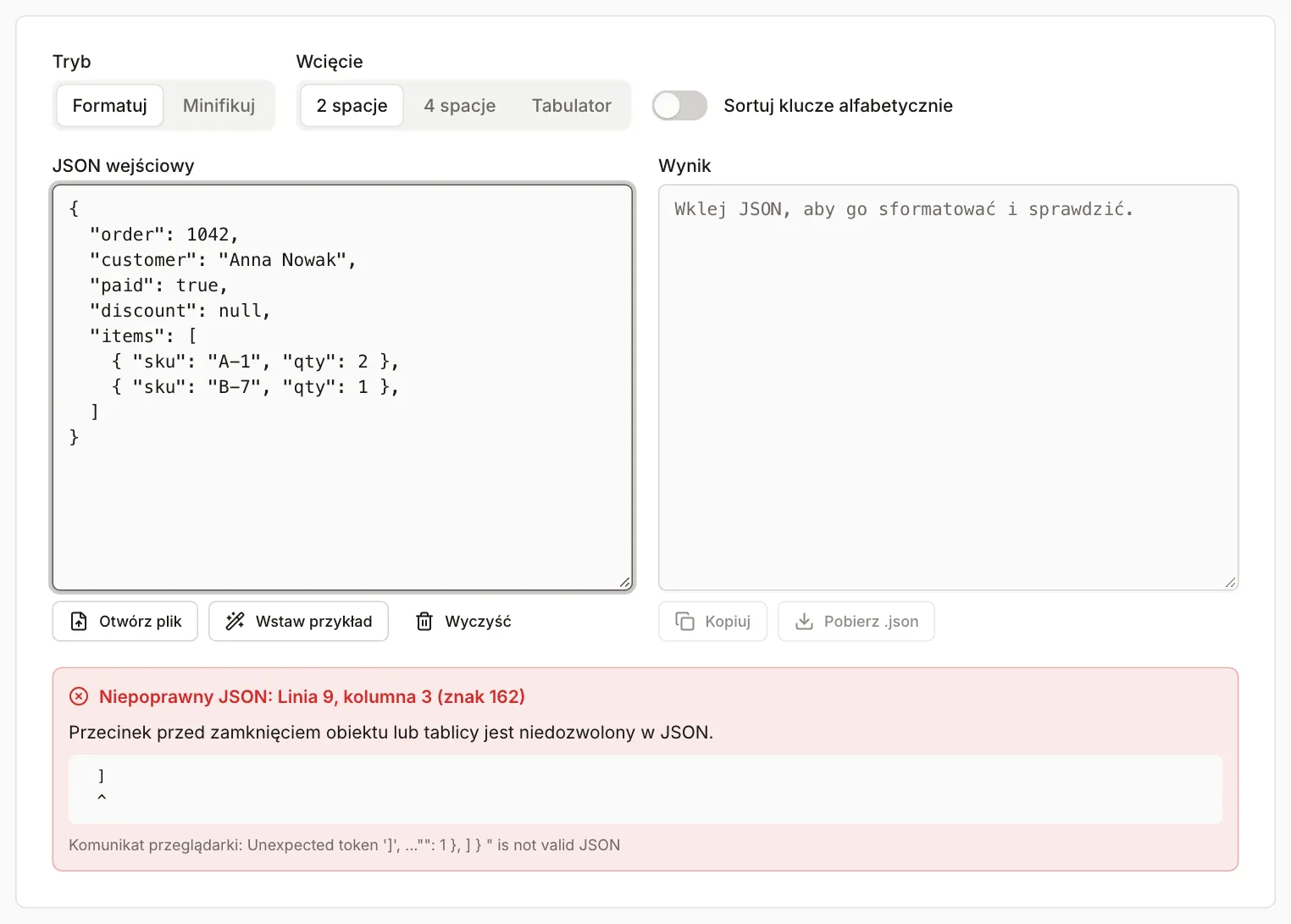Click the copy icon in Kopiuj button
The width and height of the screenshot is (1291, 924).
tap(684, 622)
